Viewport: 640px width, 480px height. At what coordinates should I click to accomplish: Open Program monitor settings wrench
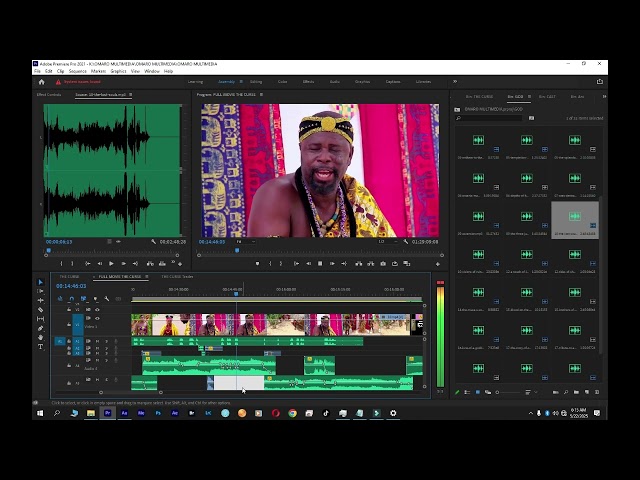(x=405, y=242)
